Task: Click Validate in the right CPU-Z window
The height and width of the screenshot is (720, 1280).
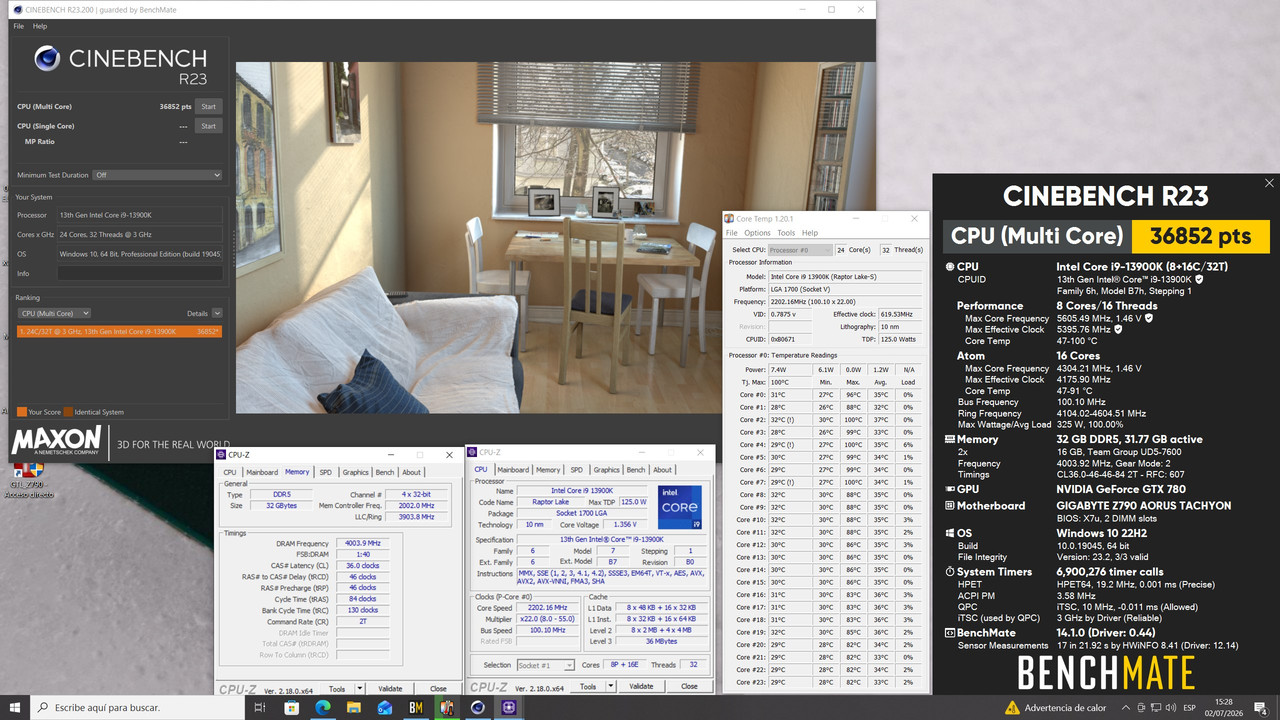Action: (641, 686)
